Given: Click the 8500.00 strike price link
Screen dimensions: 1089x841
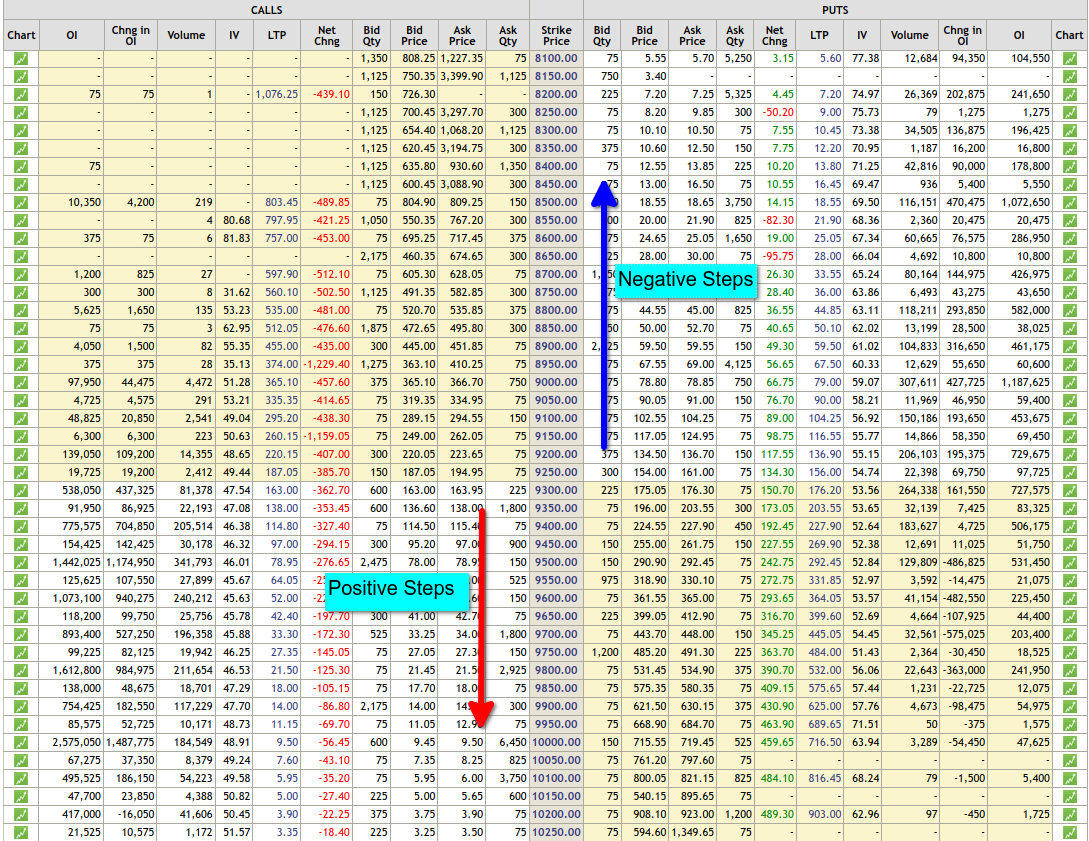Looking at the screenshot, I should pos(556,202).
